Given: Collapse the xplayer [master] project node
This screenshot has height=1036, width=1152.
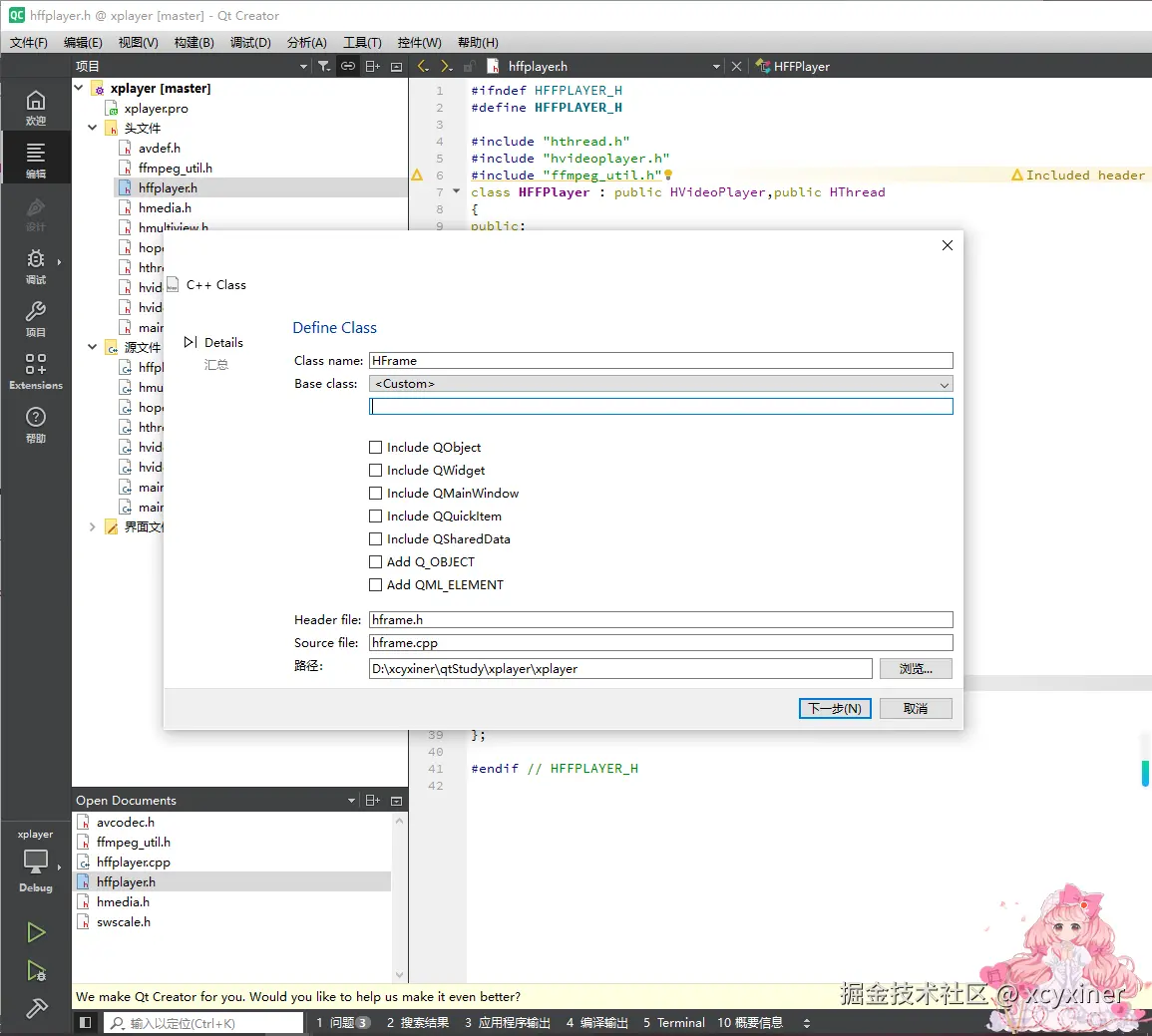Looking at the screenshot, I should (x=80, y=88).
